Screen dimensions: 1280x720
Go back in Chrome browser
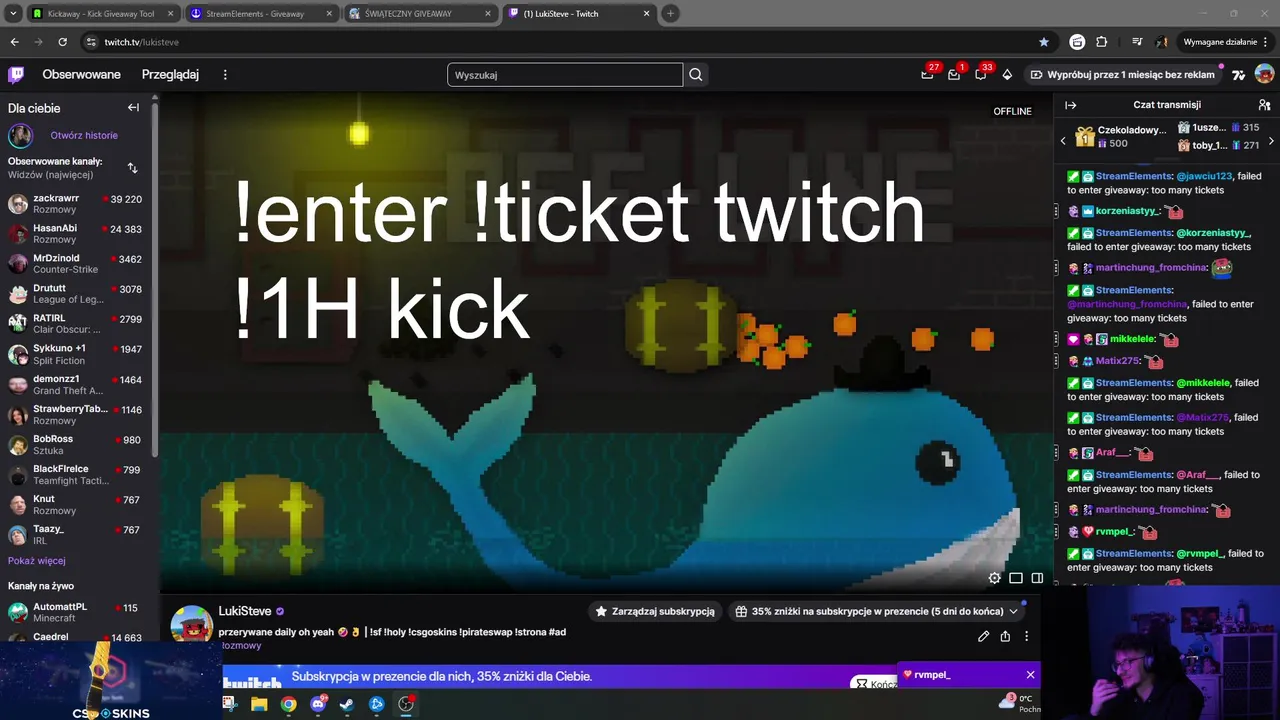pyautogui.click(x=14, y=42)
